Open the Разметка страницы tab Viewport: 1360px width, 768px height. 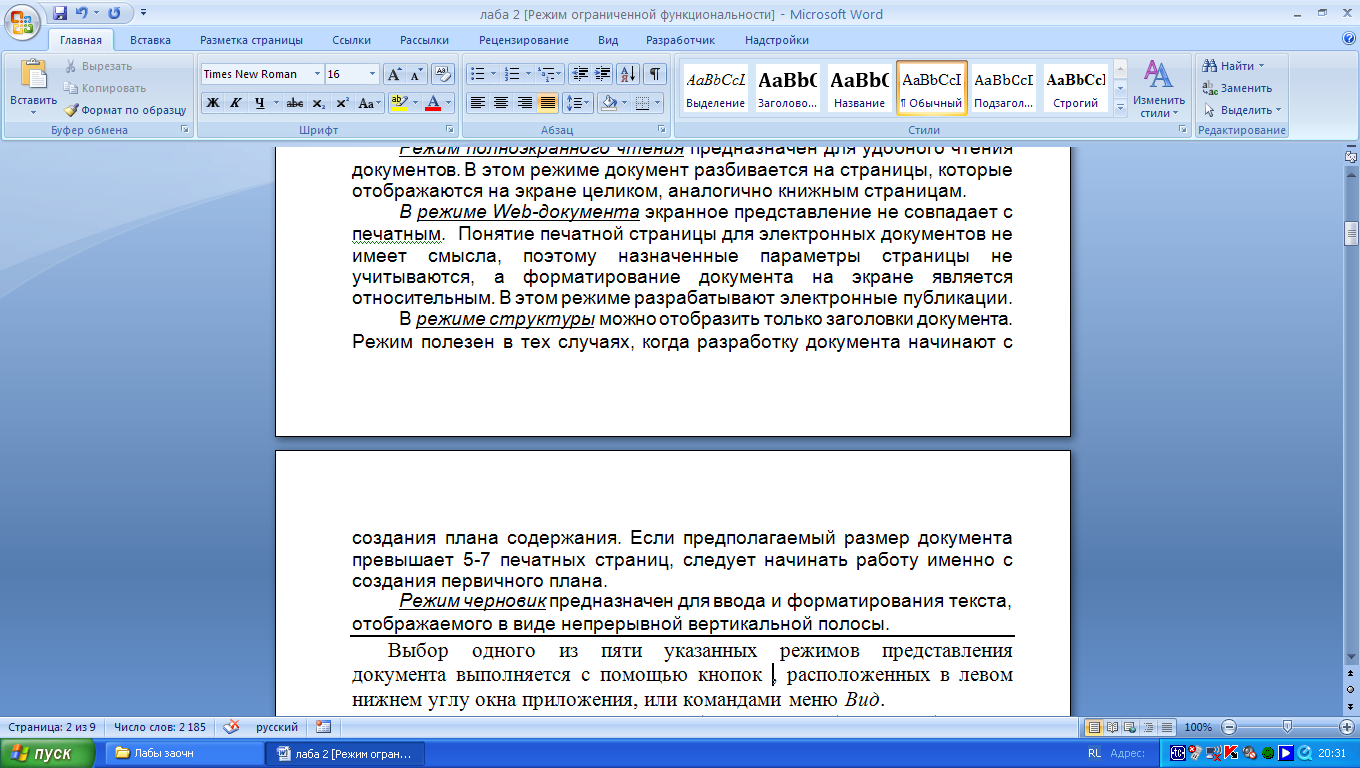pos(251,40)
